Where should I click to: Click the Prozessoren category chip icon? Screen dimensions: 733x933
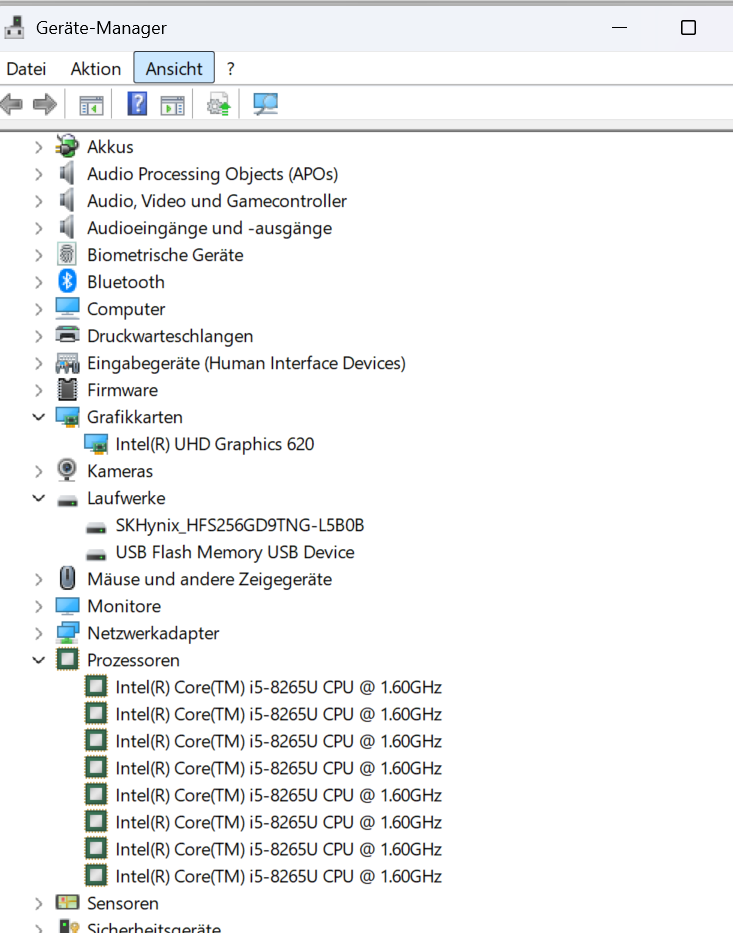[x=67, y=659]
